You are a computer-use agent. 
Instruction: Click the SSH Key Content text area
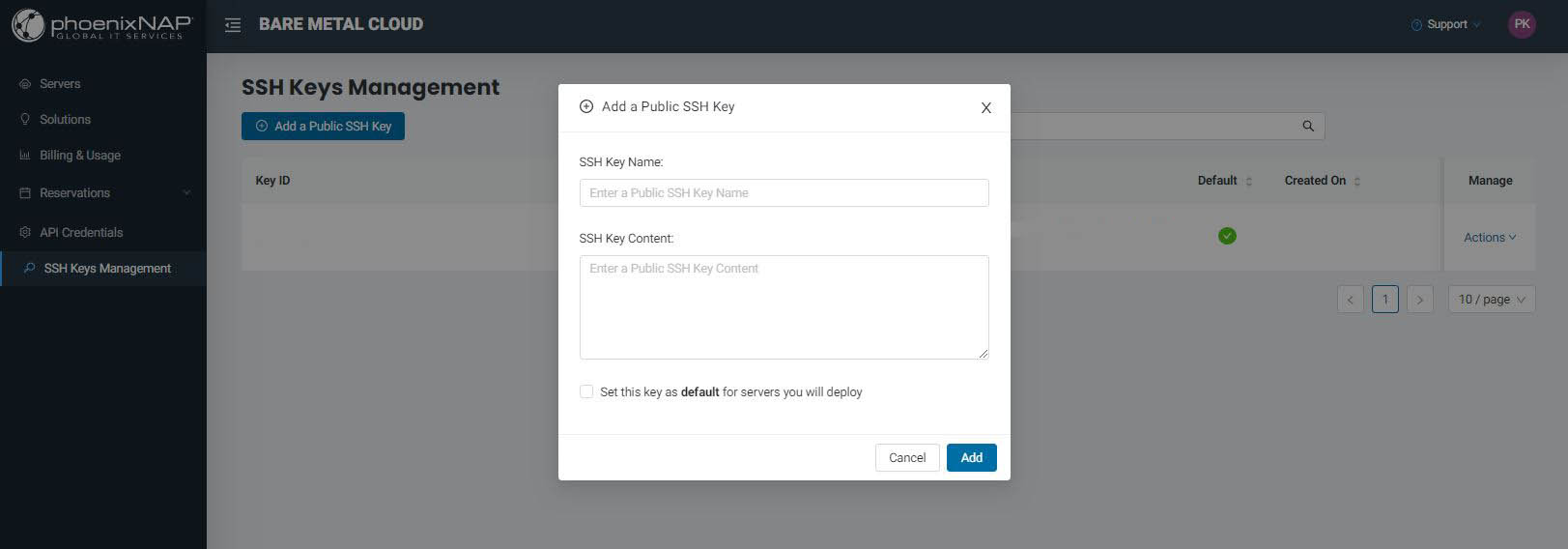[x=784, y=307]
